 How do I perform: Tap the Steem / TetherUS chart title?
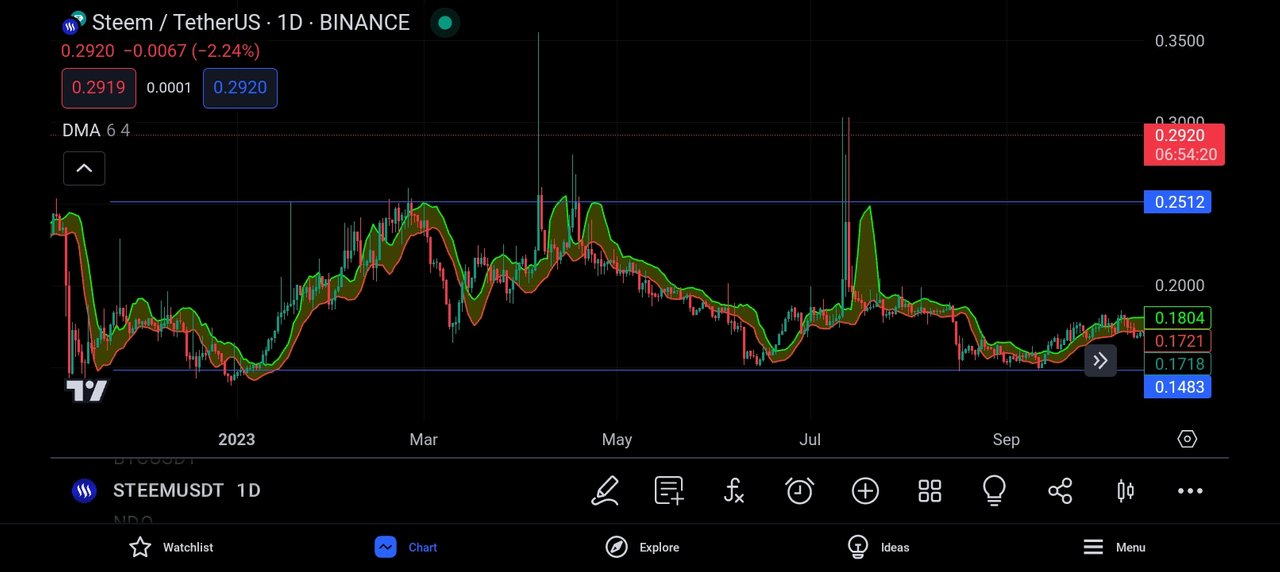coord(251,22)
